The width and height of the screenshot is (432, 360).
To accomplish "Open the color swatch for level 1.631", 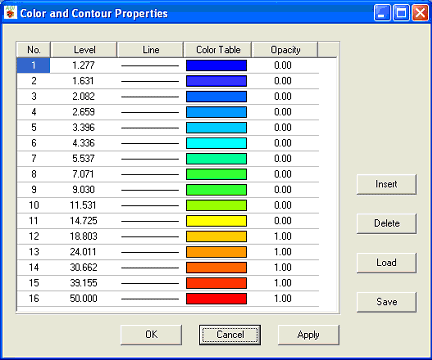I will coord(216,81).
